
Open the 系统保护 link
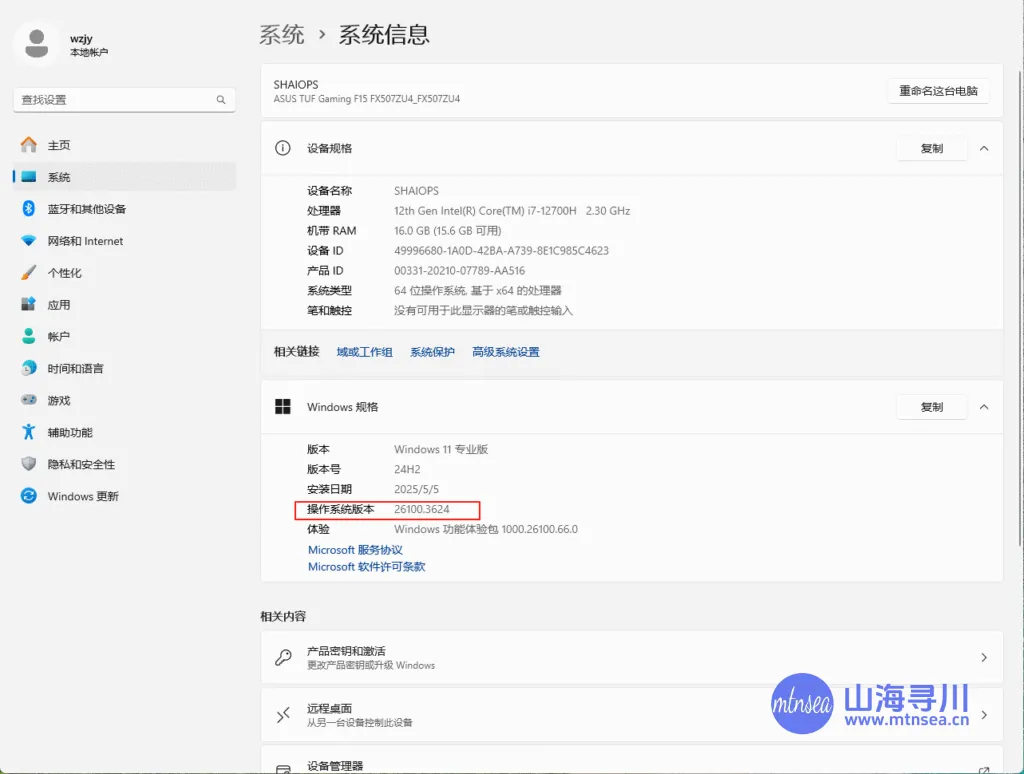[x=432, y=352]
